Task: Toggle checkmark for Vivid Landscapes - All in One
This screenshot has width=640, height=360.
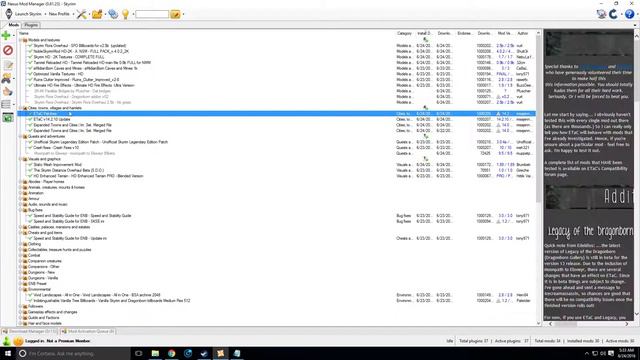Action: click(x=30, y=295)
